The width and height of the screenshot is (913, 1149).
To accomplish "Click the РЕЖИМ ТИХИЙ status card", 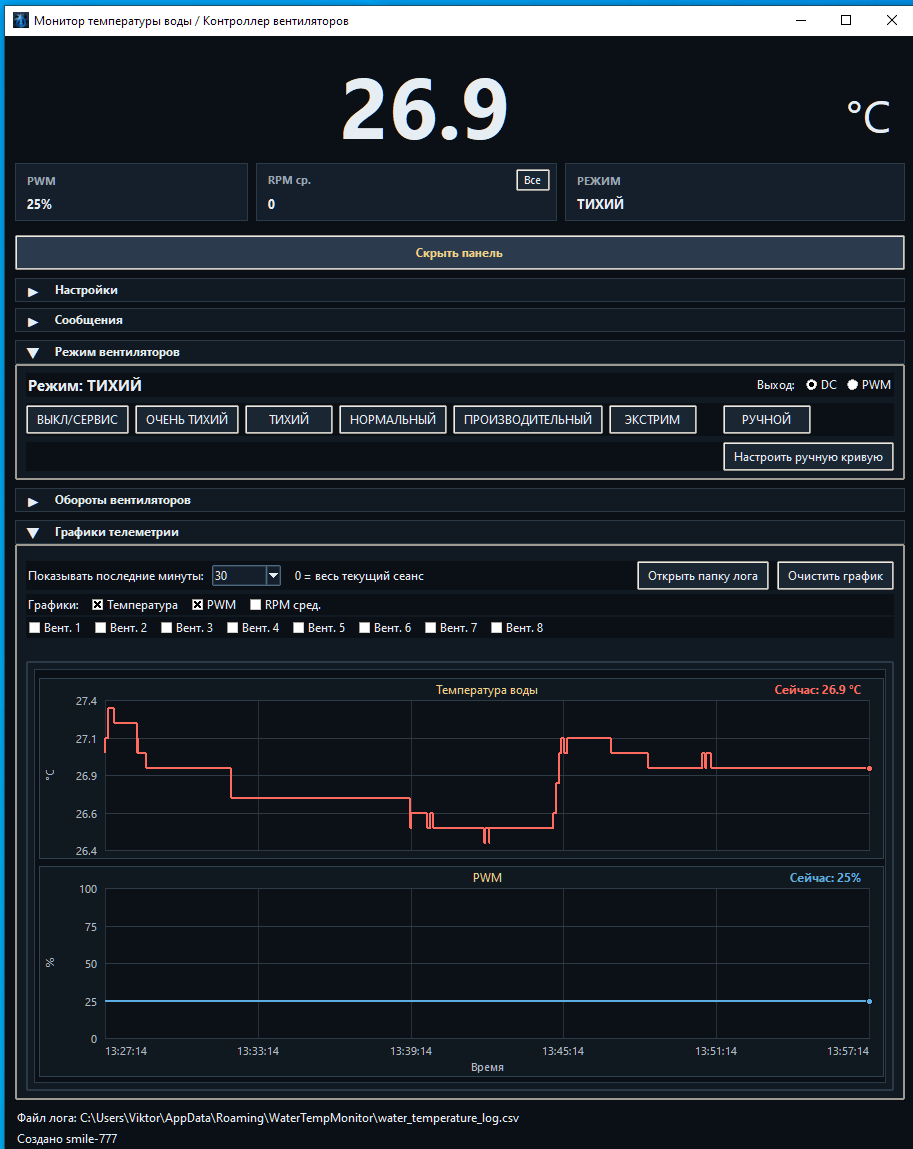I will click(x=735, y=192).
